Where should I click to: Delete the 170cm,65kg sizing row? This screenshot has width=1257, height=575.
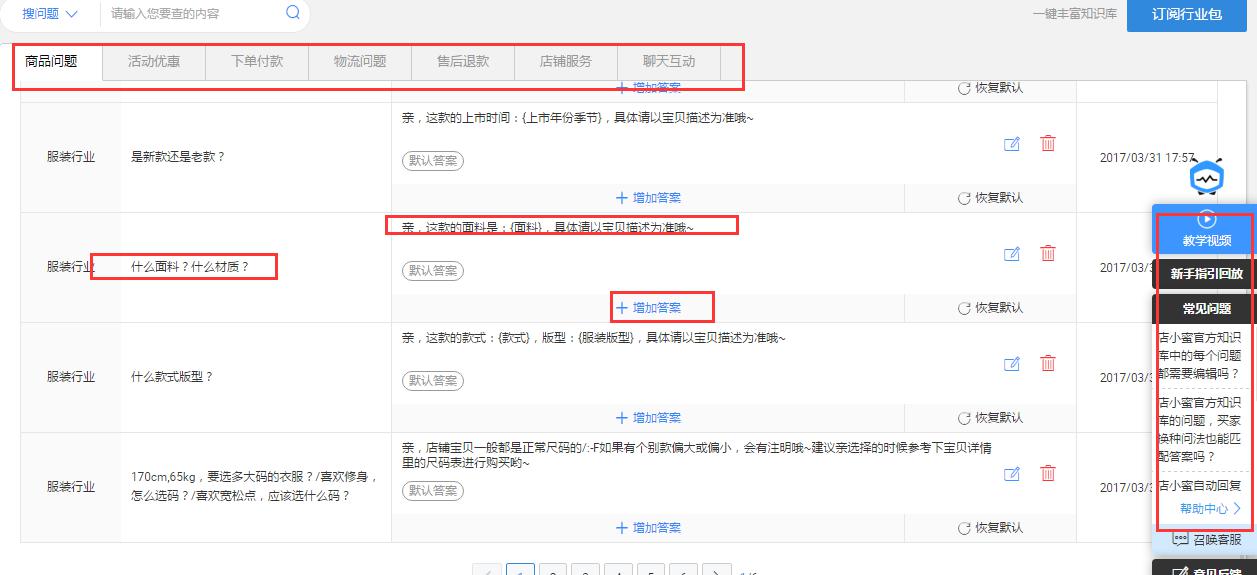point(1048,473)
